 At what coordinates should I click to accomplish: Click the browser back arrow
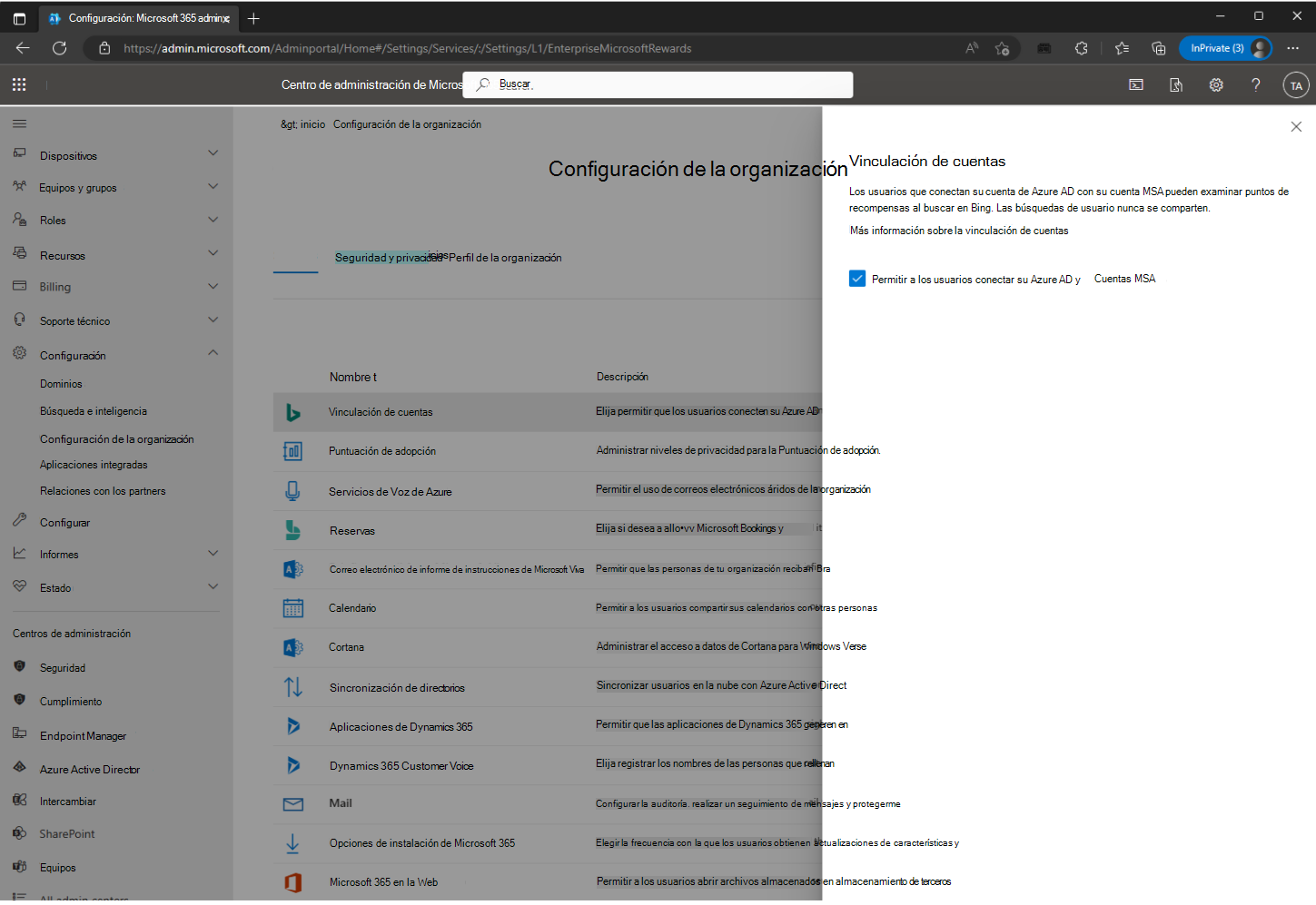click(x=23, y=48)
